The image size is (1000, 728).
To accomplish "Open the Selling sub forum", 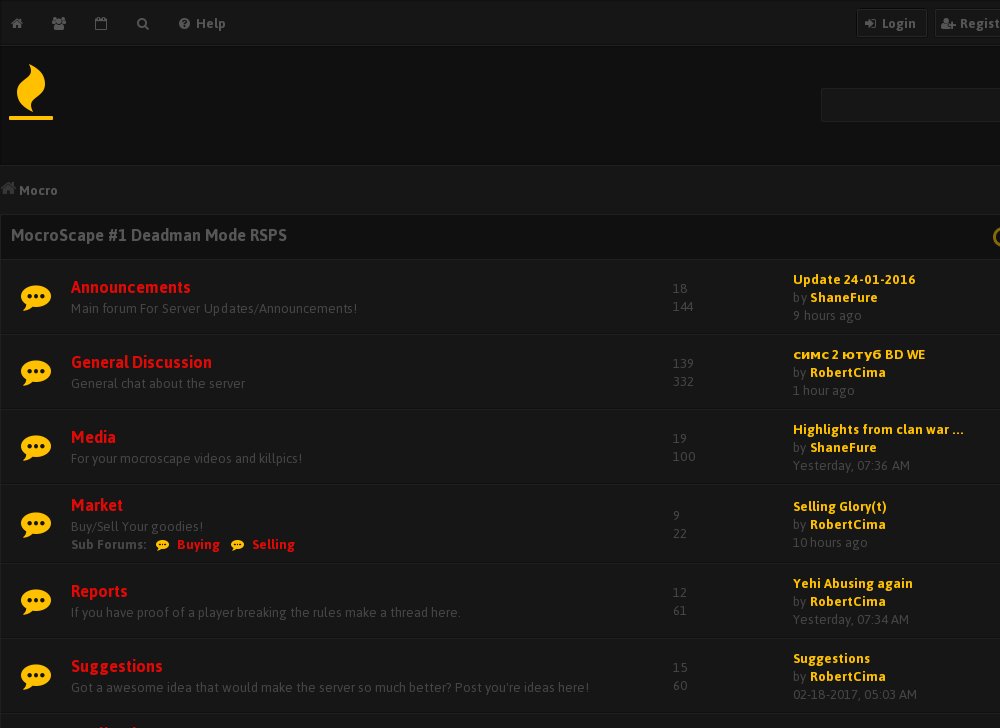I will (273, 545).
